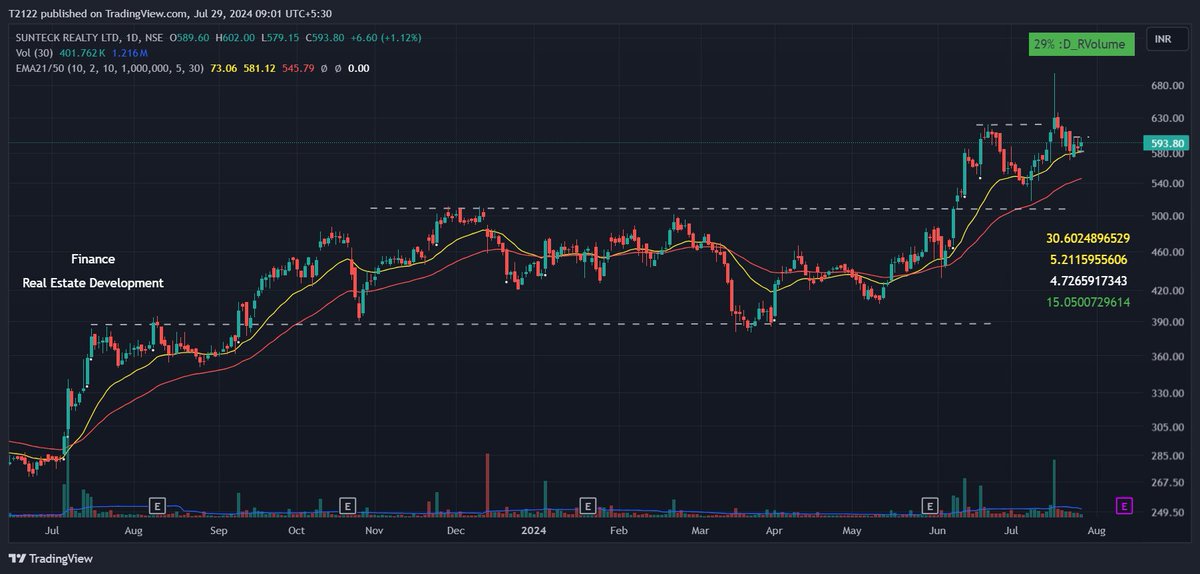
Task: Select the Real Estate Development text label
Action: click(93, 283)
